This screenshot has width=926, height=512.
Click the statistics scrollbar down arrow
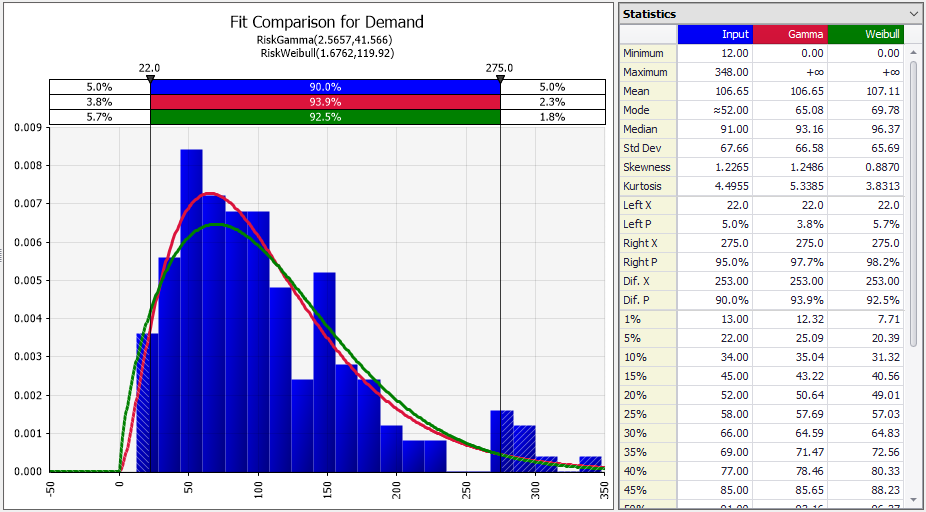pos(912,497)
